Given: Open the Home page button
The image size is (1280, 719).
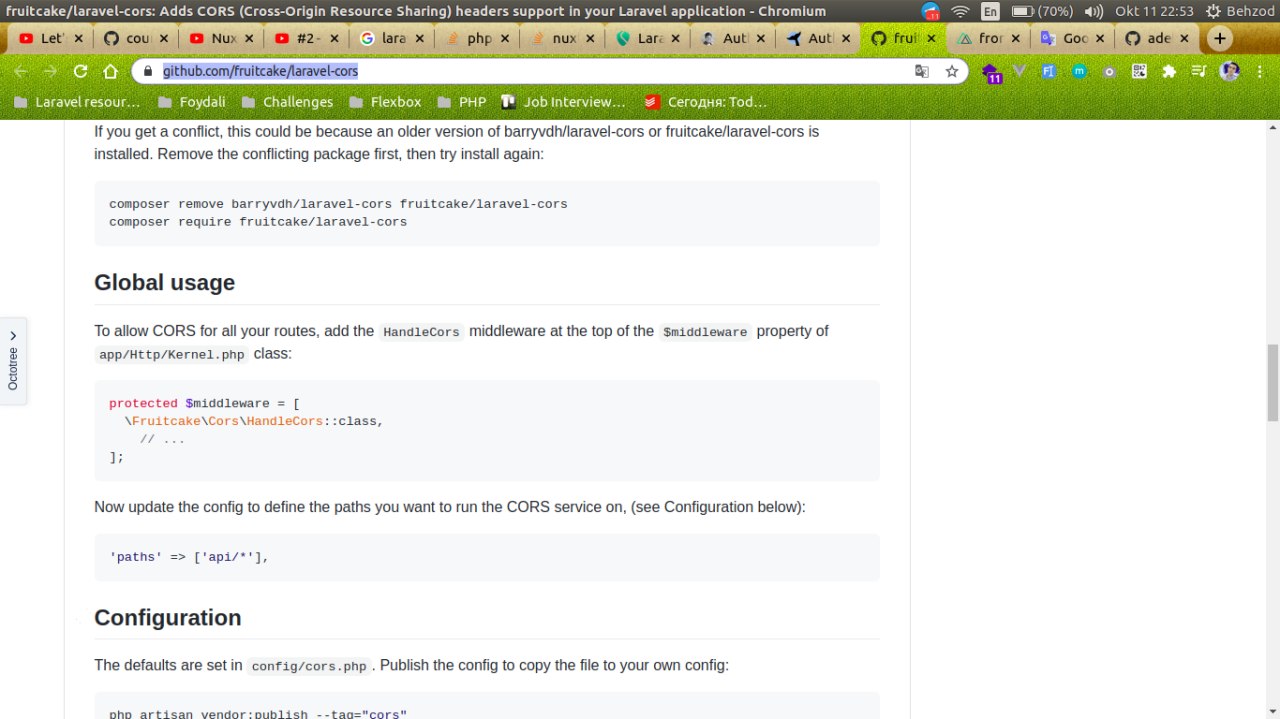Looking at the screenshot, I should pos(111,72).
